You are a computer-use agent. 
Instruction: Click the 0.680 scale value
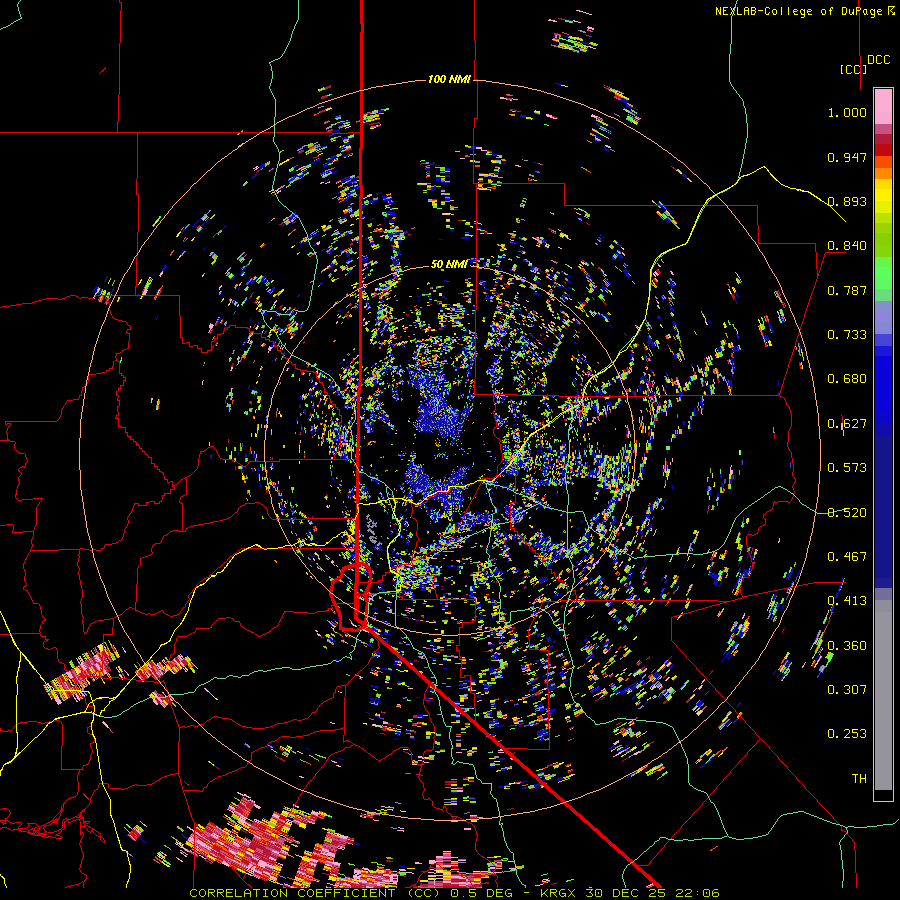coord(847,379)
